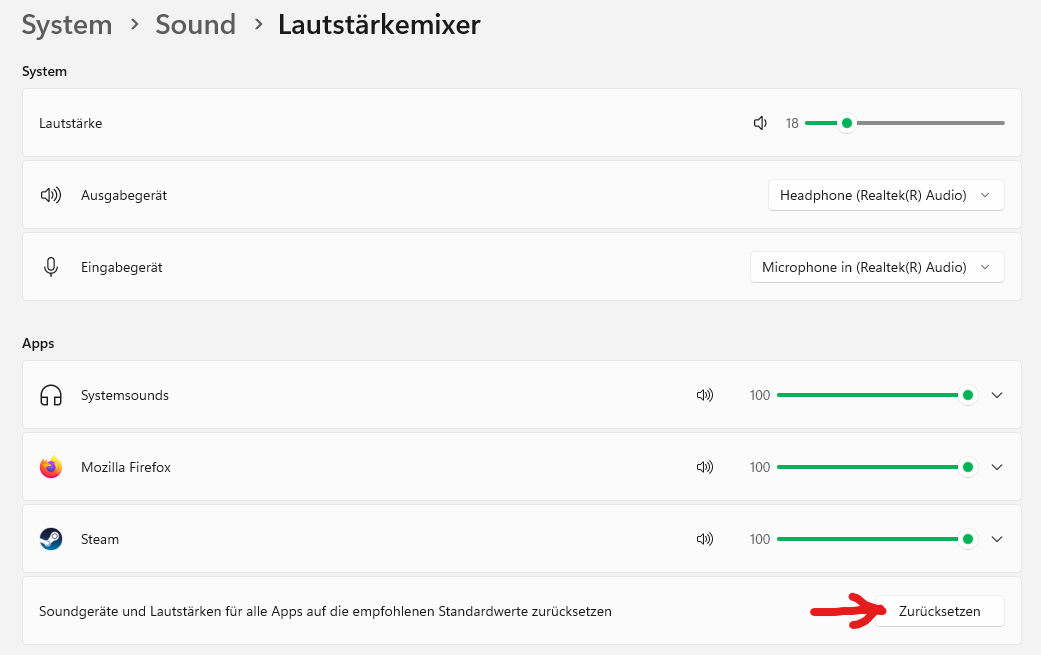This screenshot has height=655, width=1041.
Task: Click the Zurücksetzen button
Action: [x=939, y=611]
